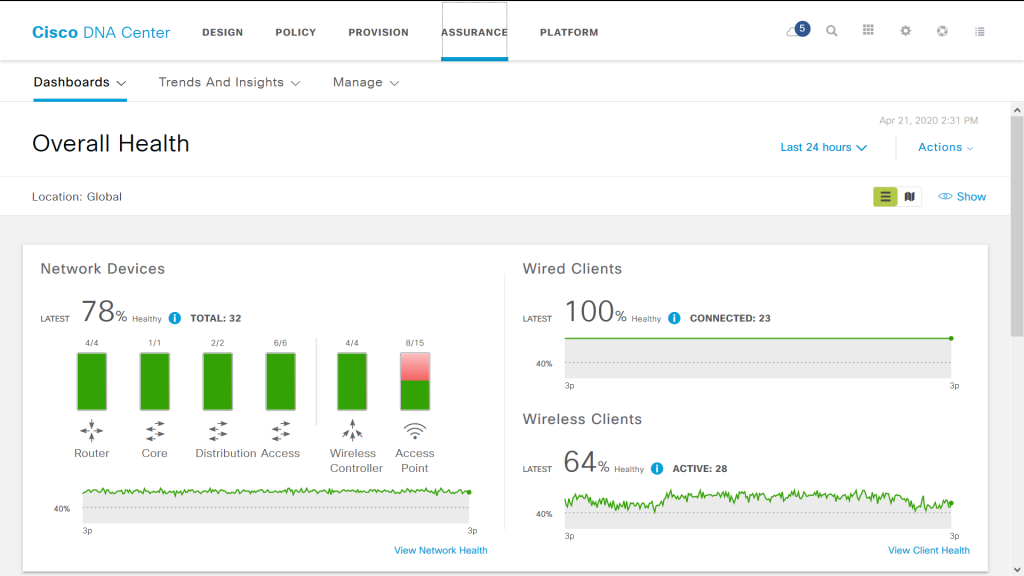1024x576 pixels.
Task: Click the Distribution switch icon
Action: 217,431
